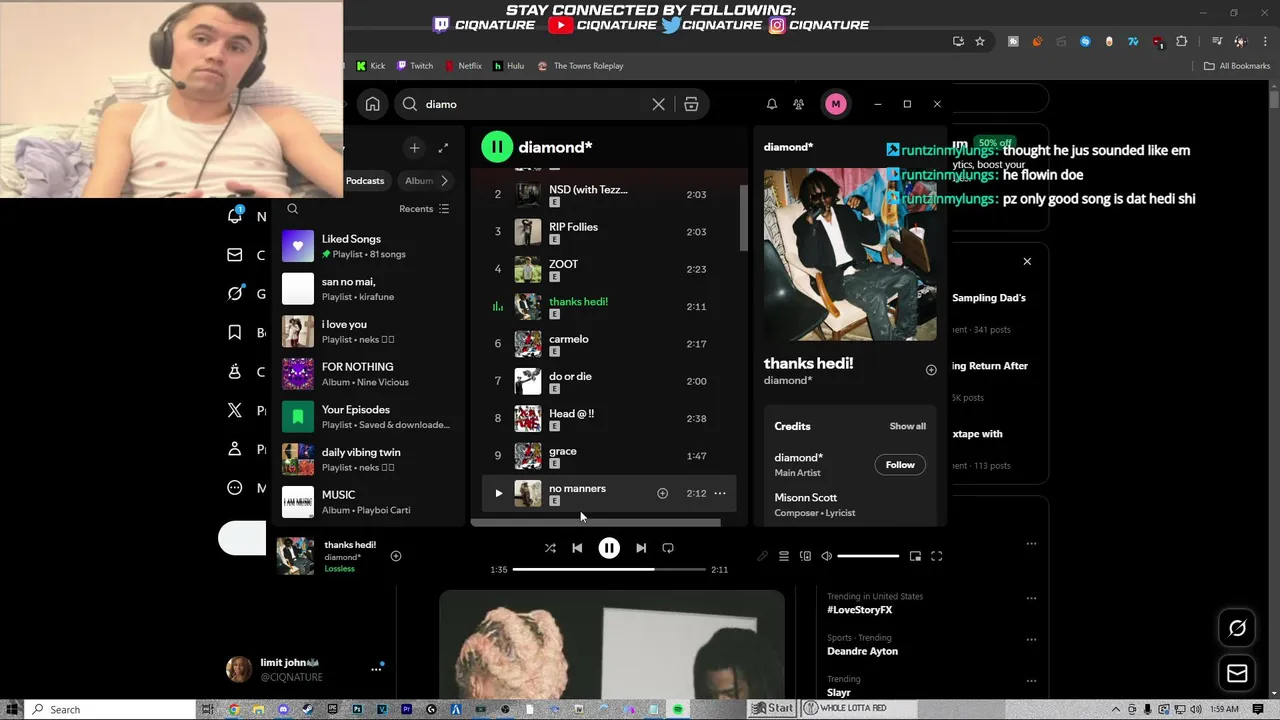
Task: Open the FOR NOTHING album
Action: (366, 374)
